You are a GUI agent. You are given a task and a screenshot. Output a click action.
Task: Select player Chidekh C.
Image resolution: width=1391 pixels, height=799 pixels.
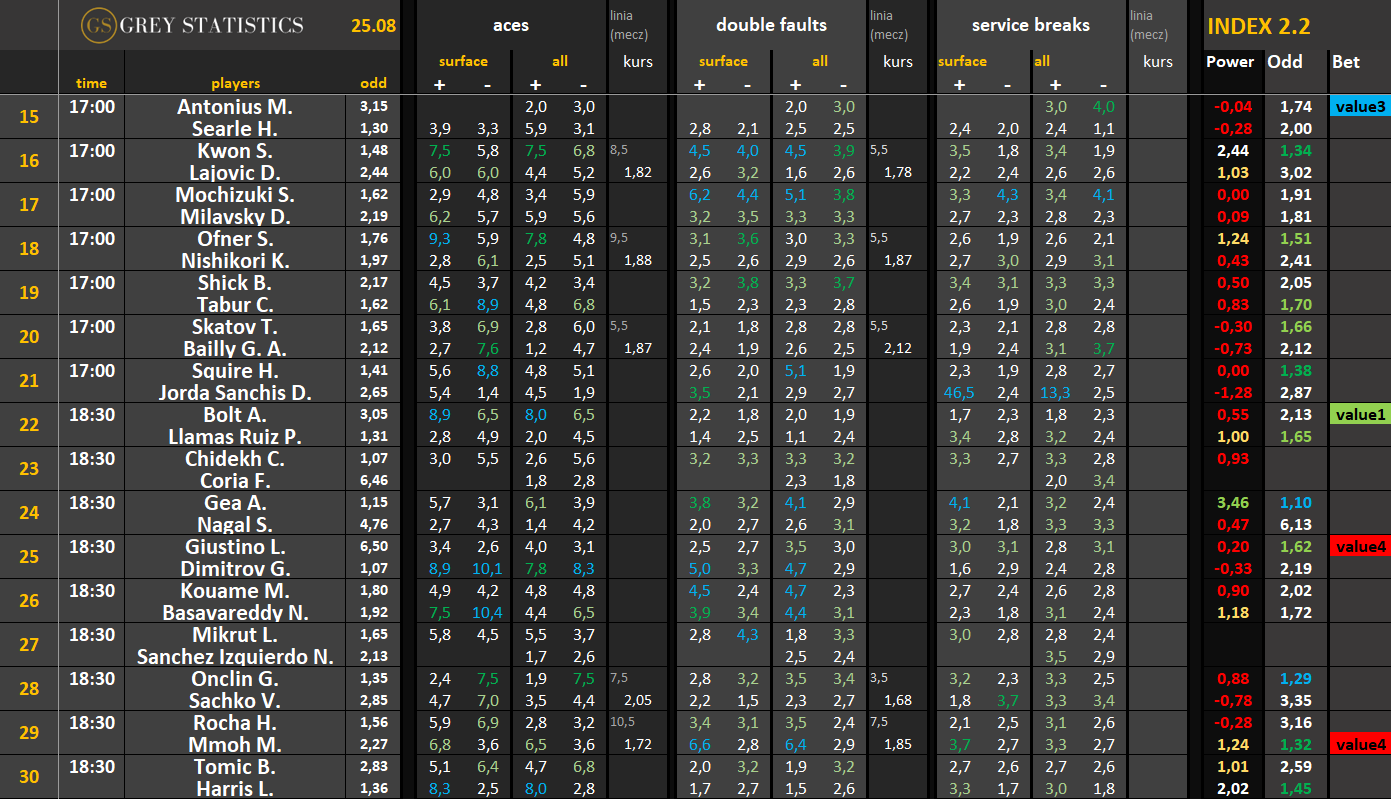[x=235, y=458]
